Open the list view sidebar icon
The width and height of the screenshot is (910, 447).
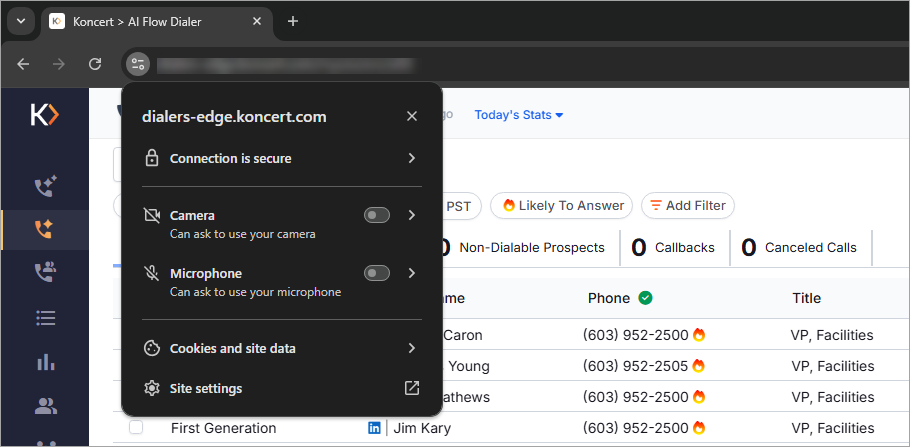45,318
